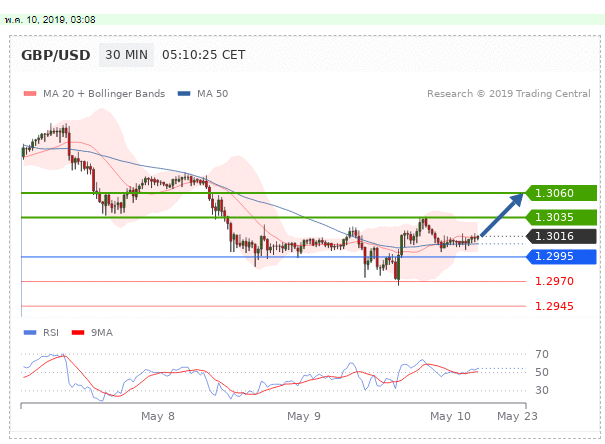Click the 1.2970 support level label
The image size is (605, 444).
pos(554,281)
